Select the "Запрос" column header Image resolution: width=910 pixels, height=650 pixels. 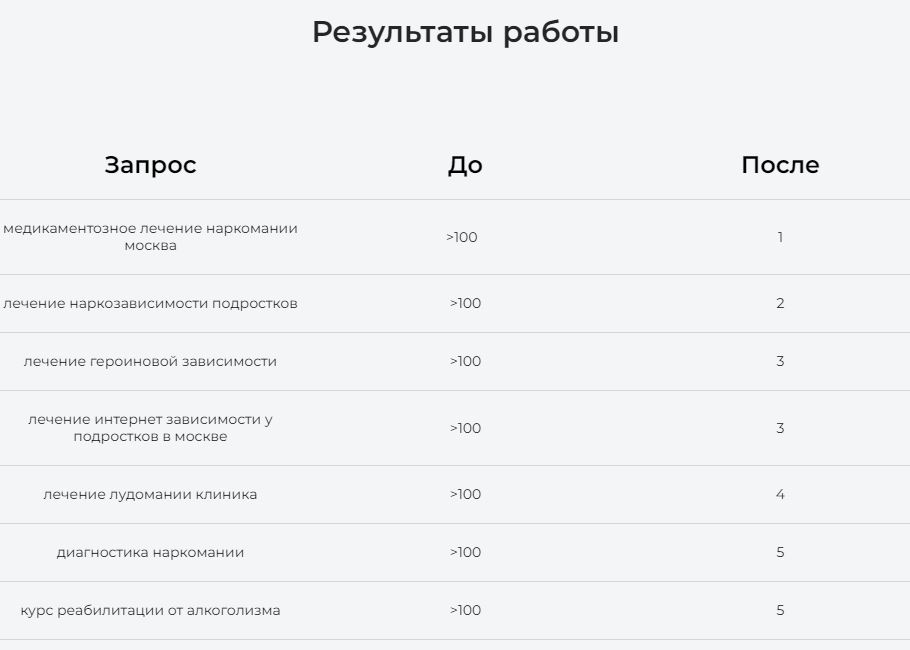150,165
